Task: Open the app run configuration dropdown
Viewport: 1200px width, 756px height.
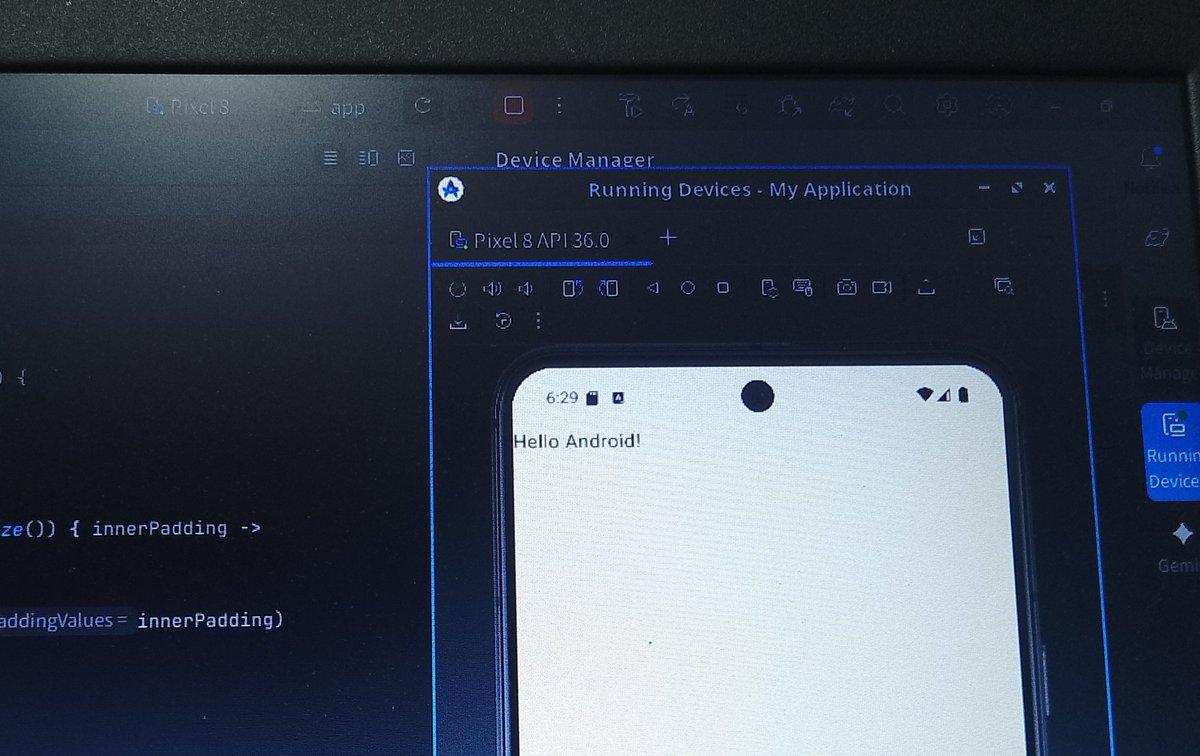Action: coord(335,107)
